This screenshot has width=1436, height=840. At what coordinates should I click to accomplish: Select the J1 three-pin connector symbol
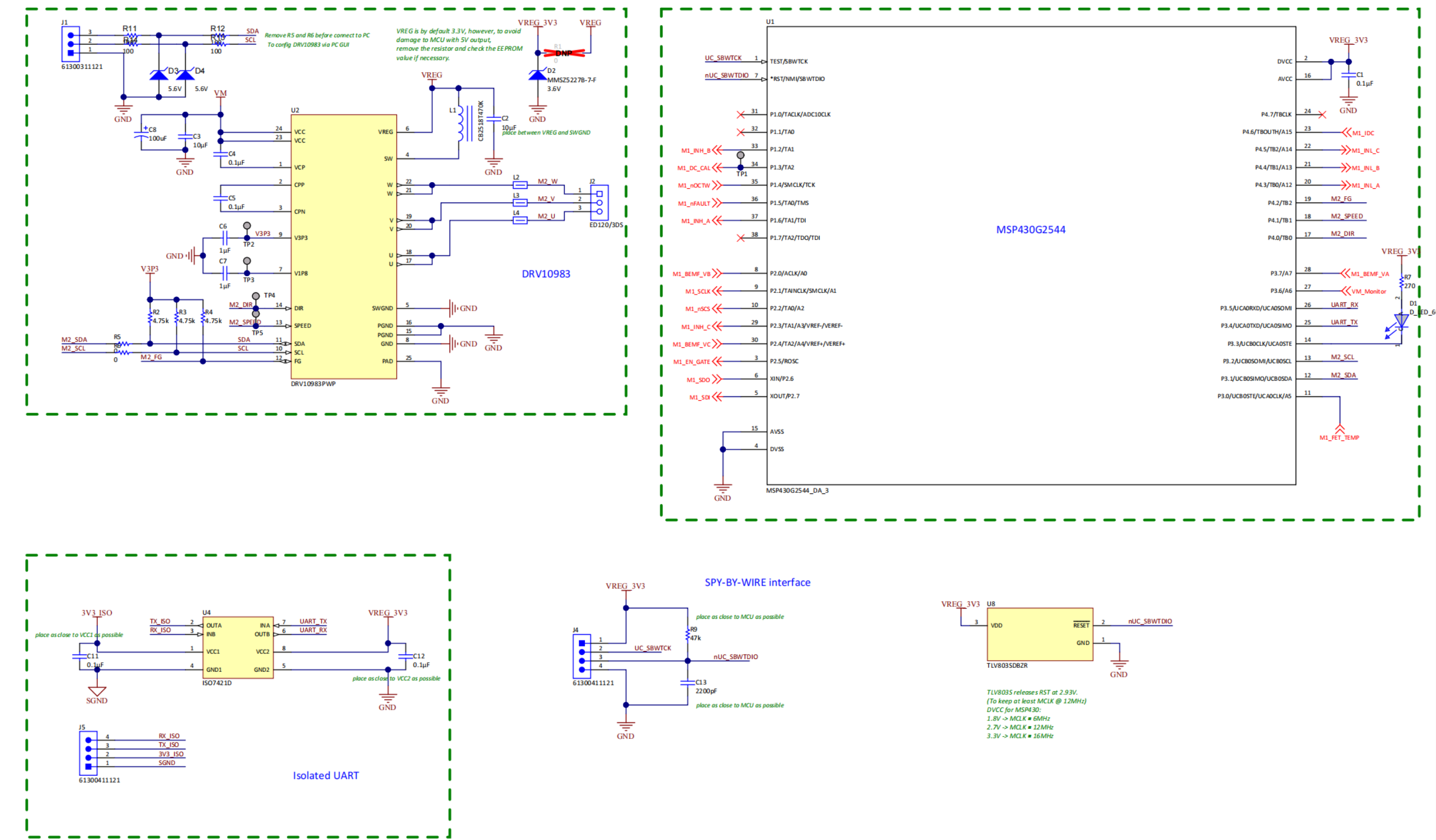pos(70,44)
